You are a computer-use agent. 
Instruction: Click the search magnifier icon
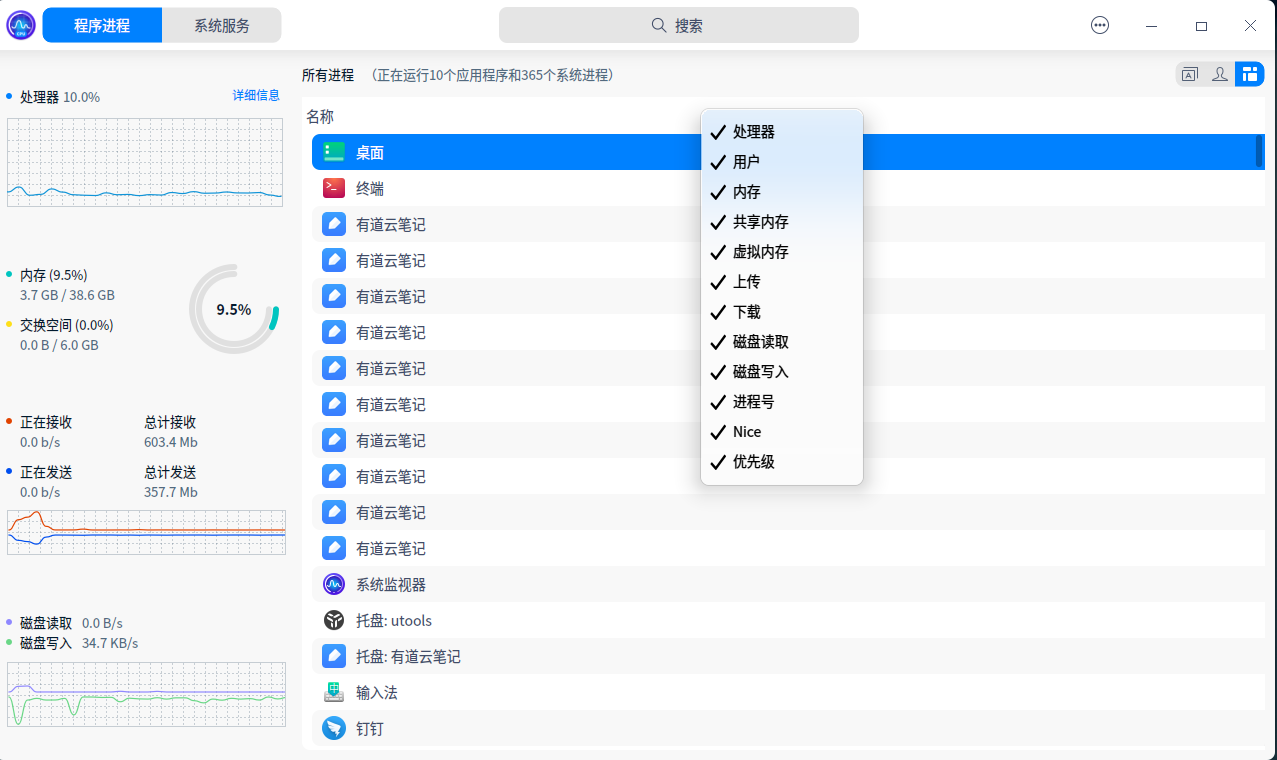(659, 25)
